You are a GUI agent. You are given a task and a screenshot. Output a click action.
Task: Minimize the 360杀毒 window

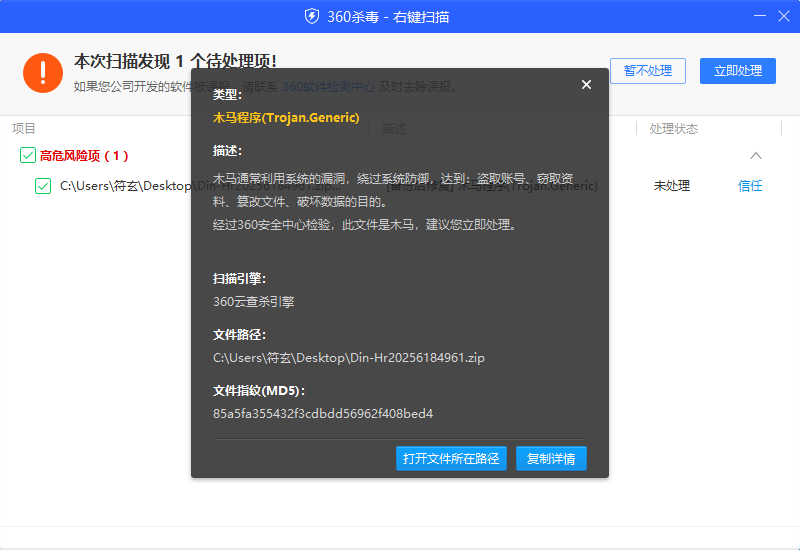(760, 16)
